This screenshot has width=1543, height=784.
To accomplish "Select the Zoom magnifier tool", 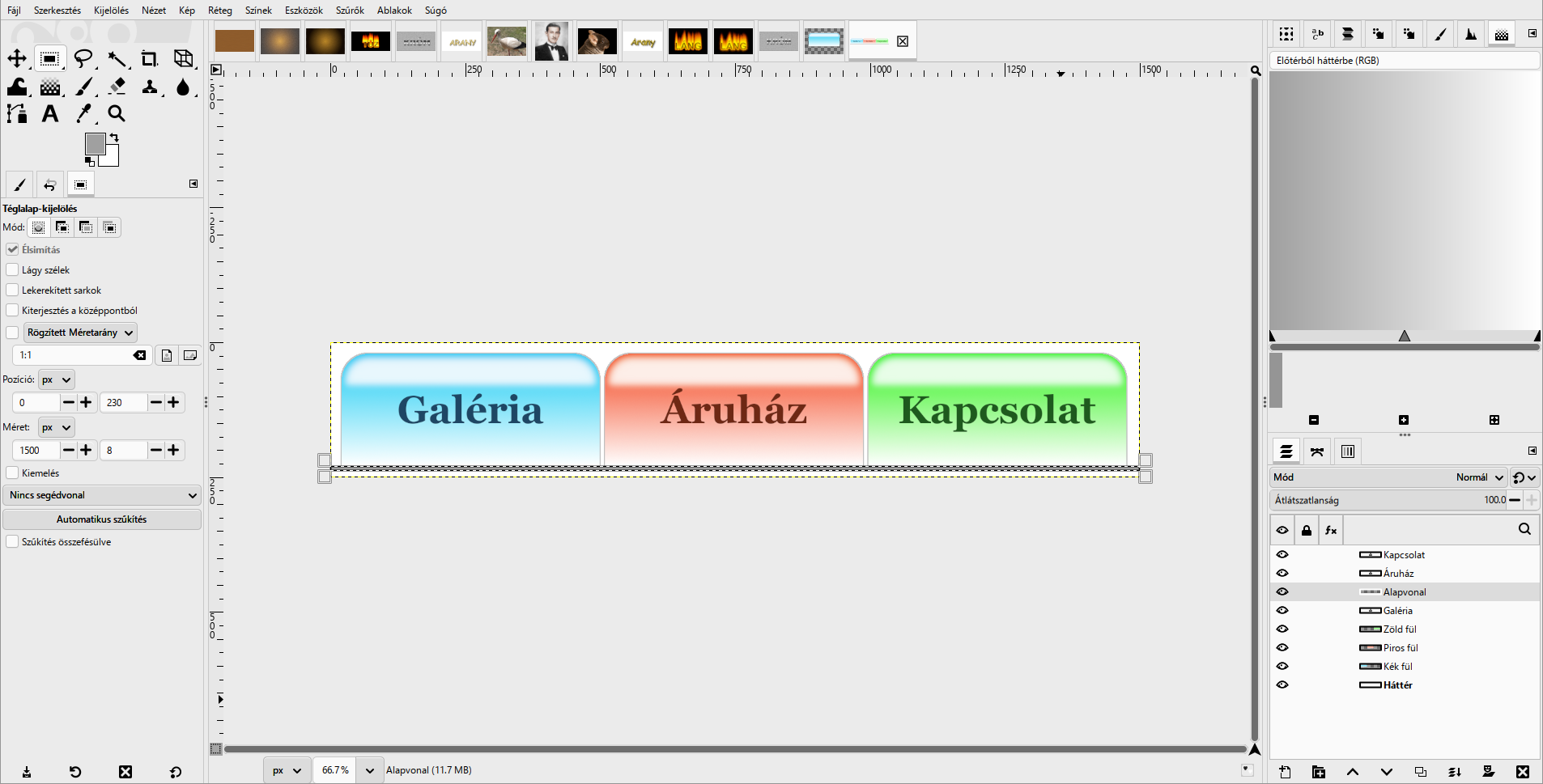I will click(117, 113).
